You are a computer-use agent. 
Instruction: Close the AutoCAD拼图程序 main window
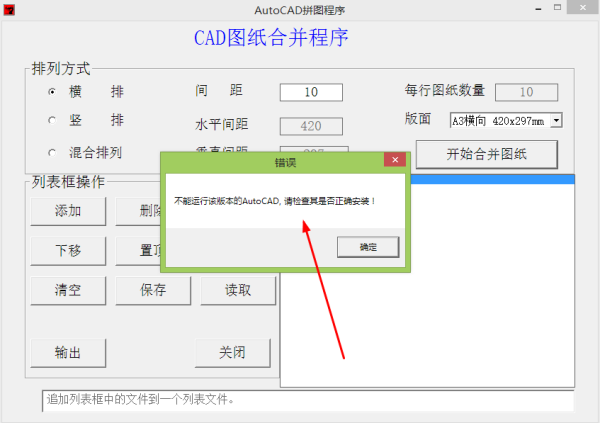[583, 7]
